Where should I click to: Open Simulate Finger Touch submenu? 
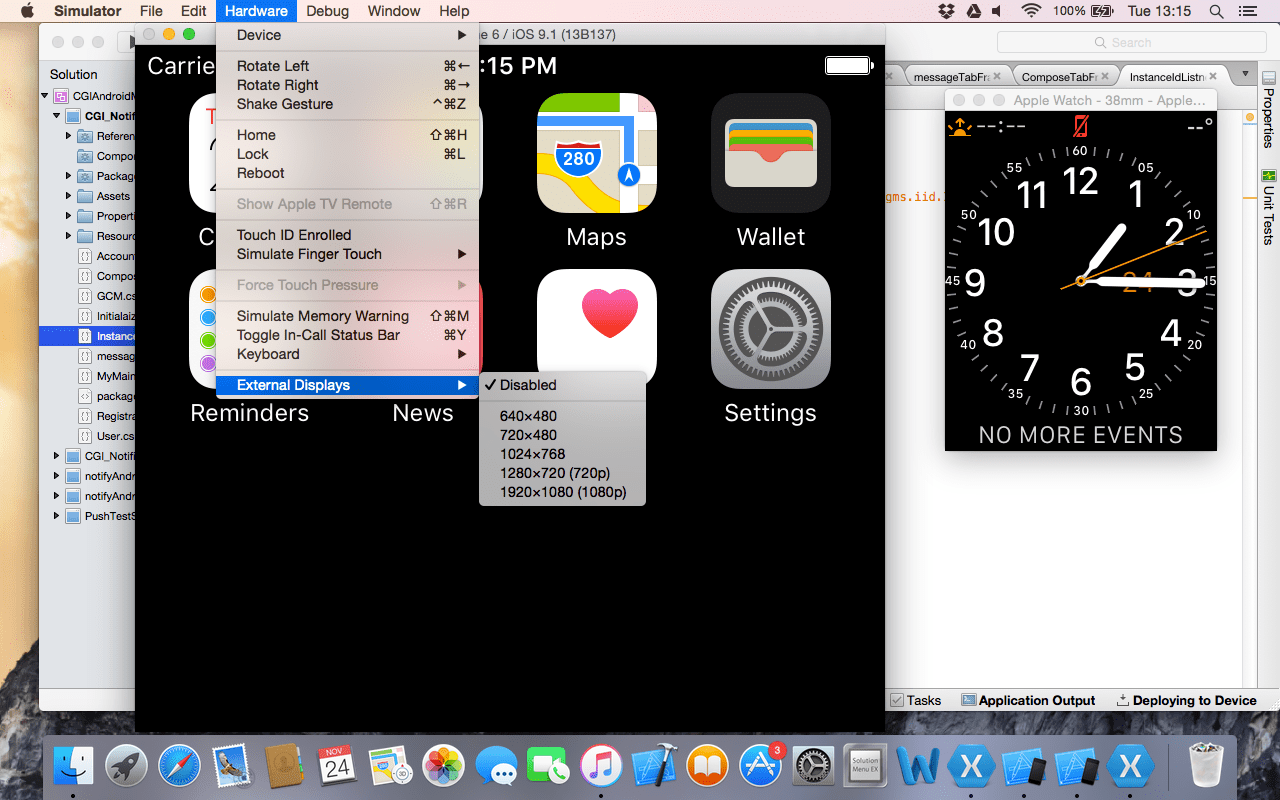click(x=347, y=254)
